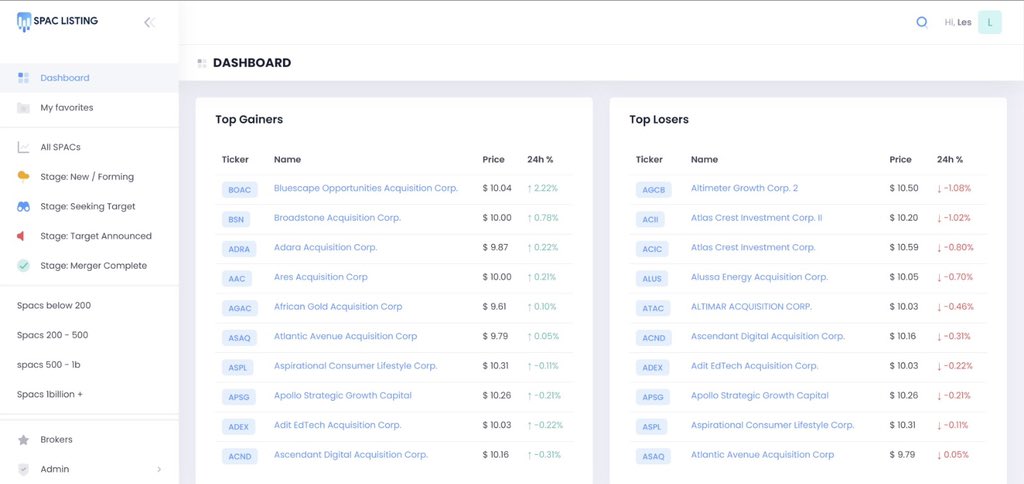Click the ACIC ticker badge
Image resolution: width=1024 pixels, height=484 pixels.
click(x=652, y=249)
